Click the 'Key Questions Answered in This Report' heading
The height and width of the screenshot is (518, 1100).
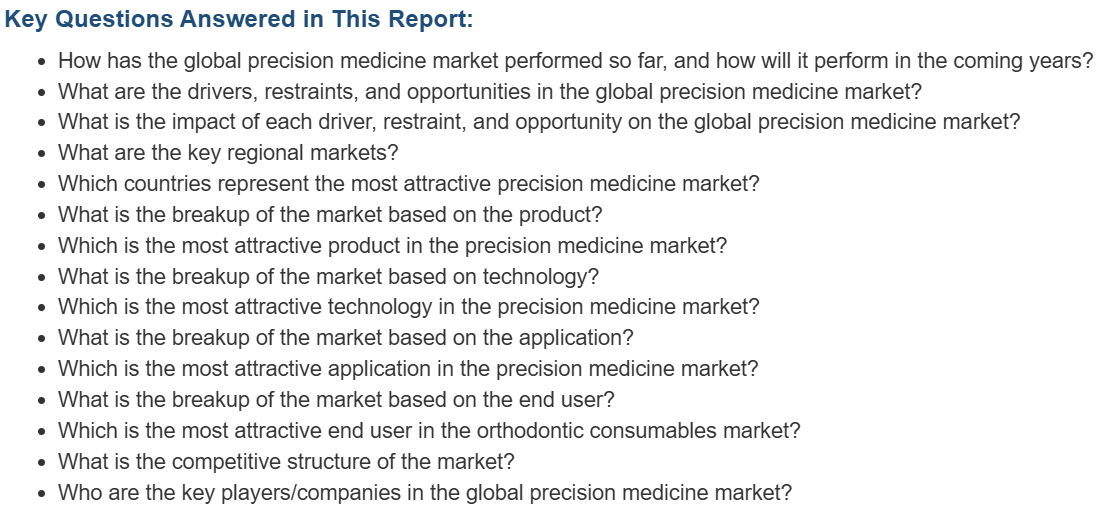tap(239, 19)
